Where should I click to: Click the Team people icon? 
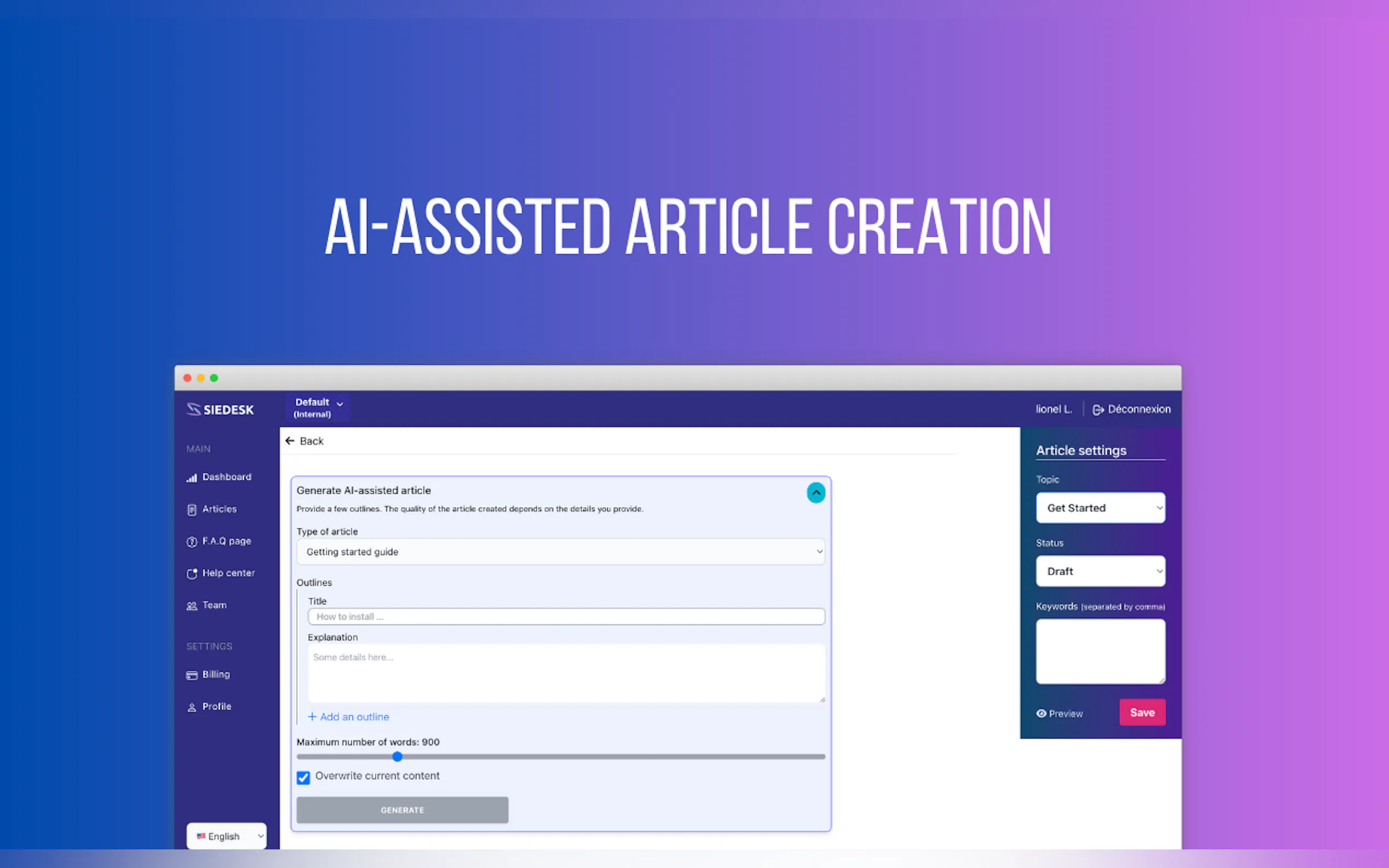point(192,606)
